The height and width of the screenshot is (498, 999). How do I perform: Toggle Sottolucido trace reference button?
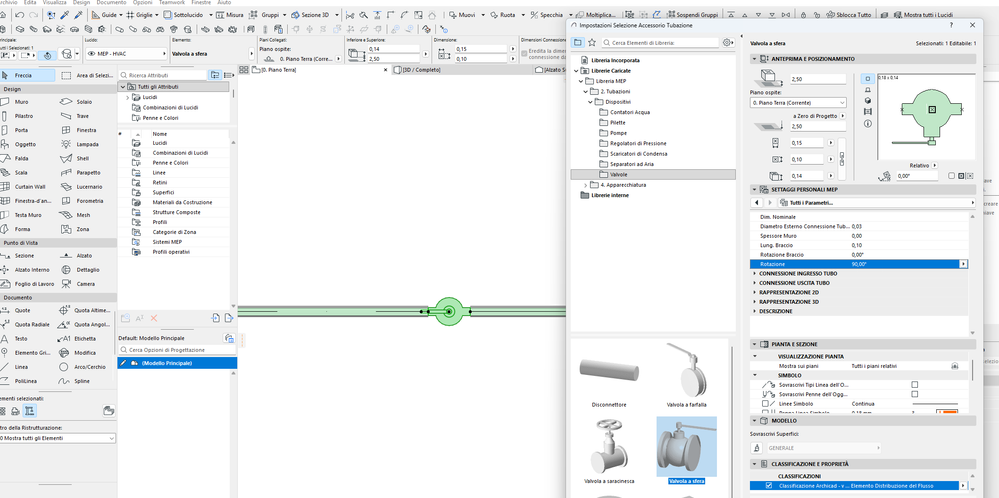(x=185, y=14)
